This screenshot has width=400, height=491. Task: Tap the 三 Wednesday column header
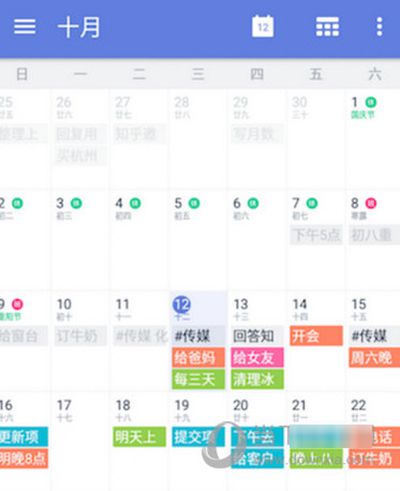[198, 74]
